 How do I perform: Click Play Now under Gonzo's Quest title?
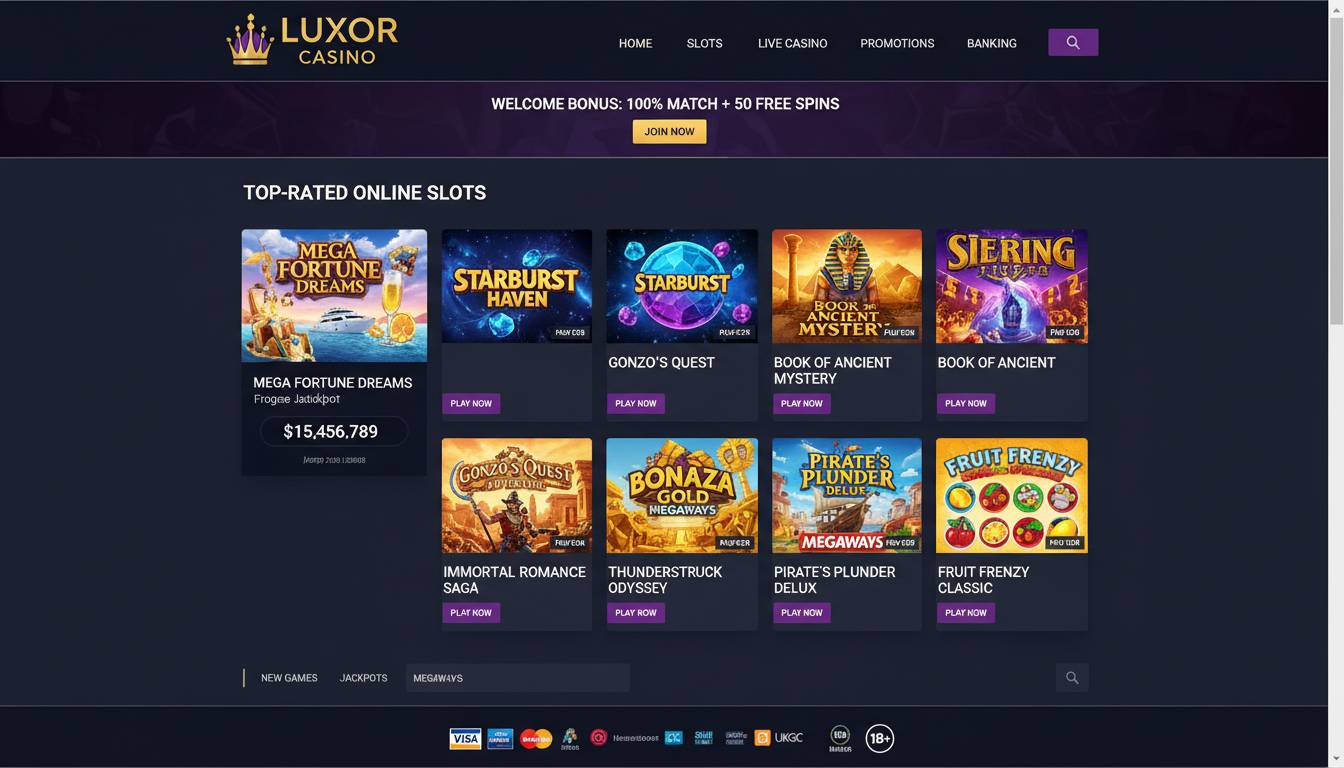pos(635,404)
